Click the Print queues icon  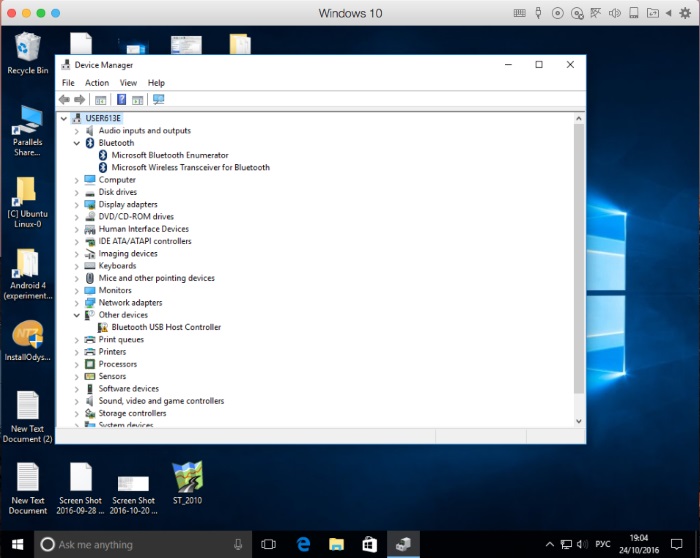click(x=90, y=339)
